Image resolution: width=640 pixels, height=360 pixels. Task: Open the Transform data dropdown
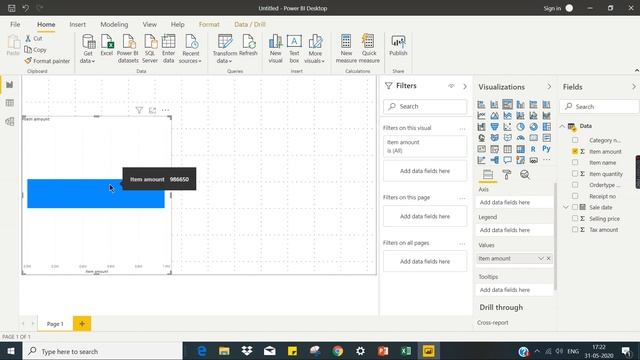point(224,58)
